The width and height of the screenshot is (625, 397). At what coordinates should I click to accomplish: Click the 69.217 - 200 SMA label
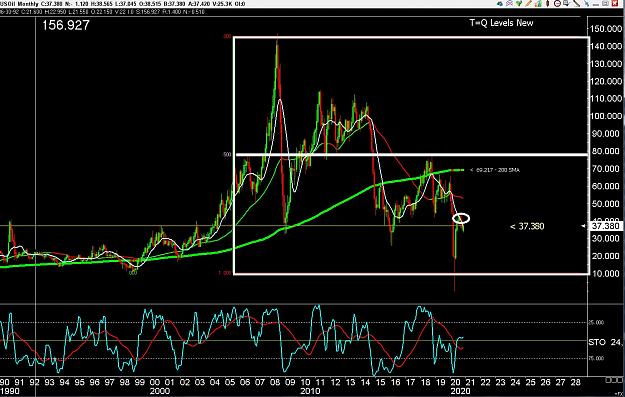click(x=495, y=170)
